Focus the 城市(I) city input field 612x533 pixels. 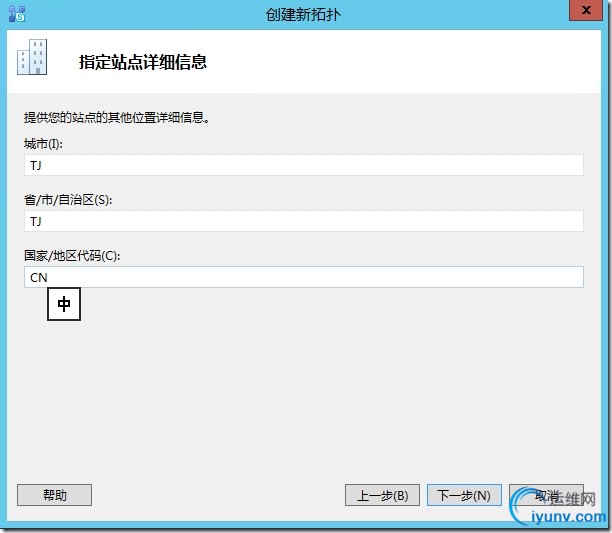point(304,165)
